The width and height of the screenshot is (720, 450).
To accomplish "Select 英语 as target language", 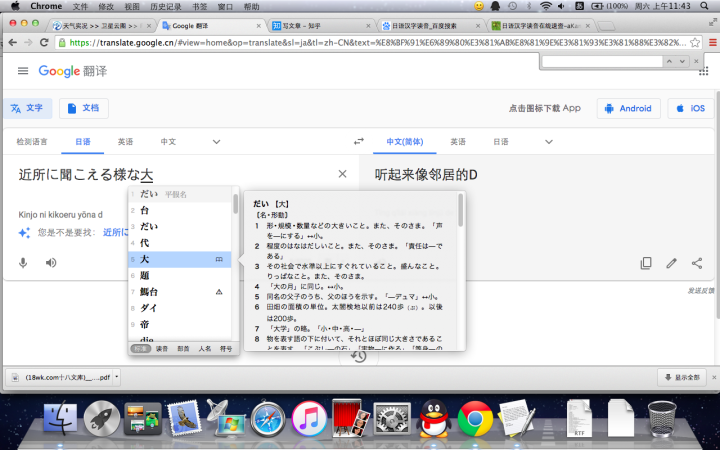I will click(x=458, y=141).
